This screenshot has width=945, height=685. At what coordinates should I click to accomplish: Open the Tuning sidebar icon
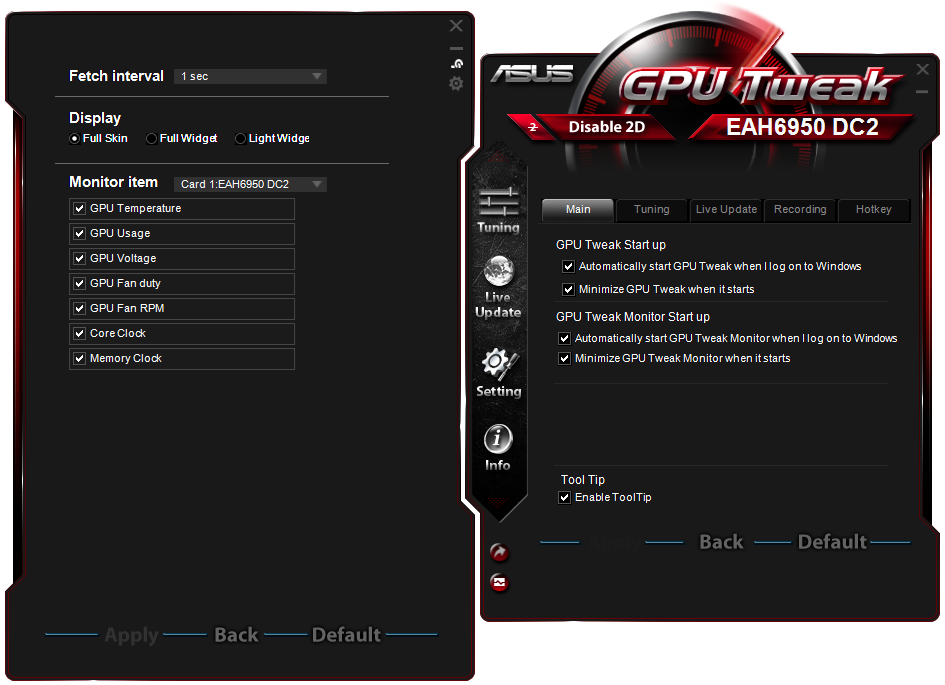[x=498, y=210]
